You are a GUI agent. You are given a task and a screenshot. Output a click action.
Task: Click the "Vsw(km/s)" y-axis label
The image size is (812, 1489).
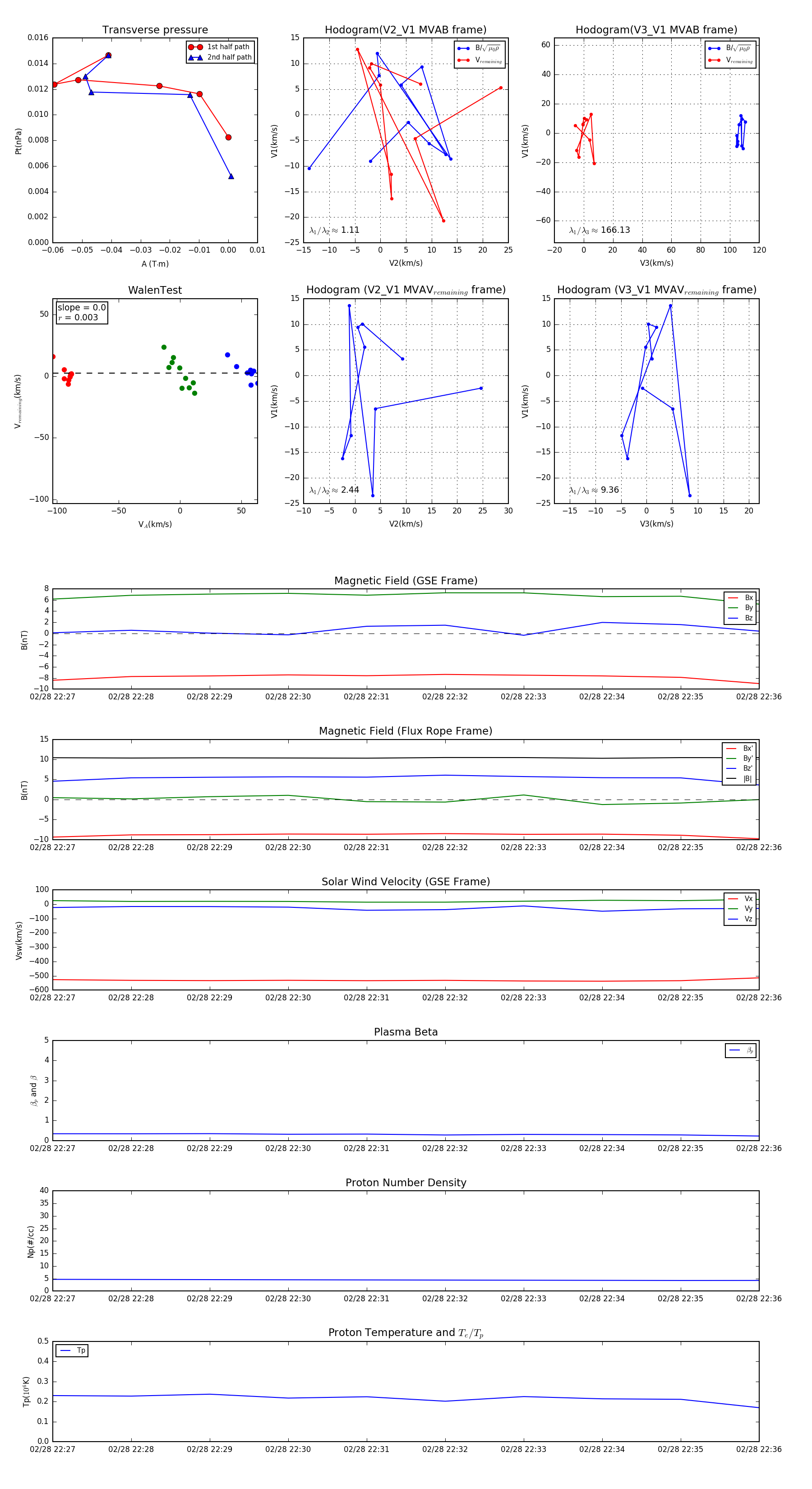pos(18,941)
